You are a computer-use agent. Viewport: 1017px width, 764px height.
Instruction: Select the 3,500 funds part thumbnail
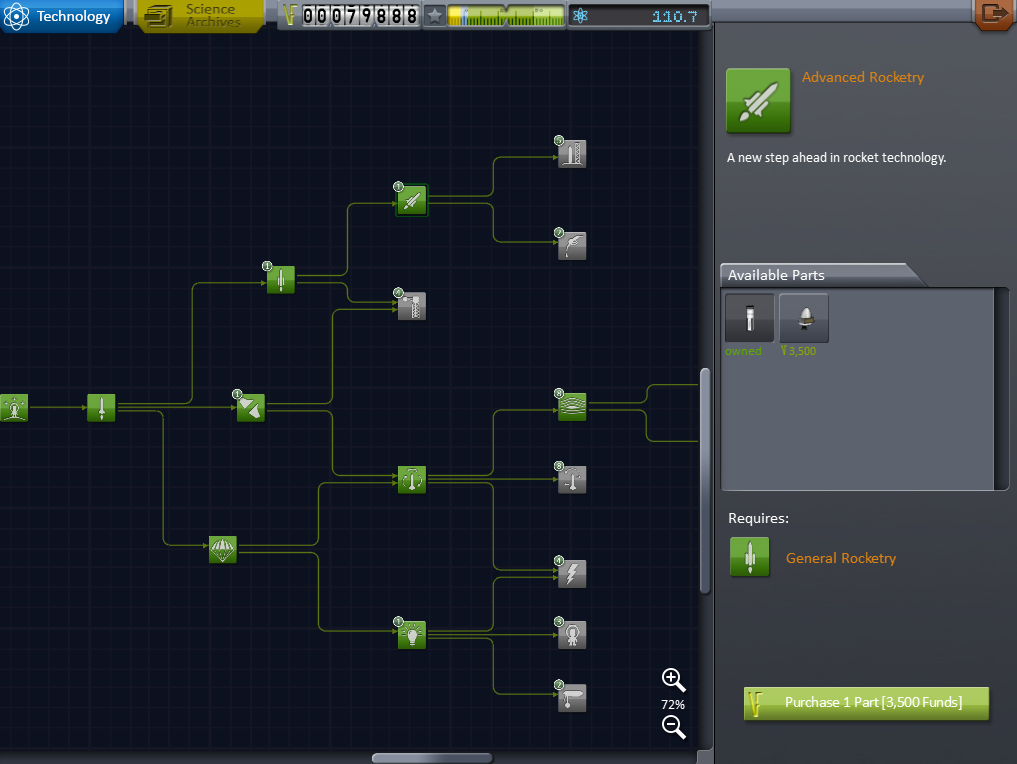pos(804,318)
